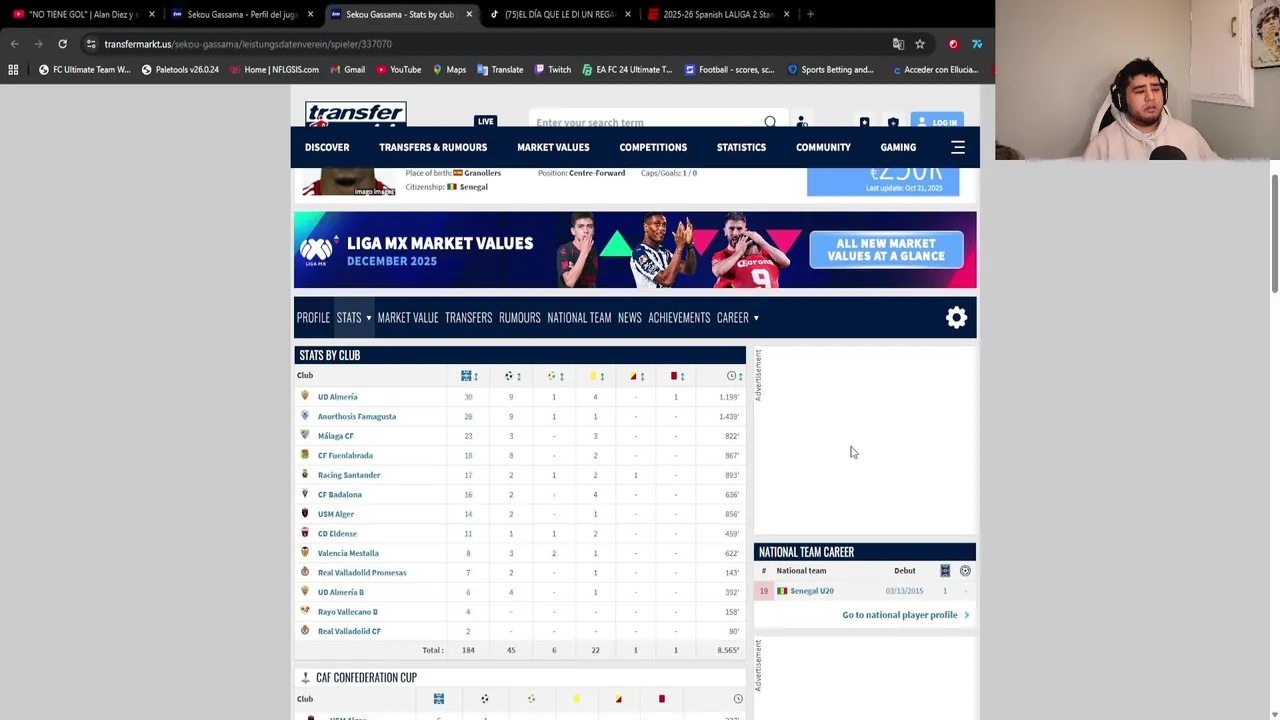Switch to MARKET VALUE player tab

click(x=408, y=318)
